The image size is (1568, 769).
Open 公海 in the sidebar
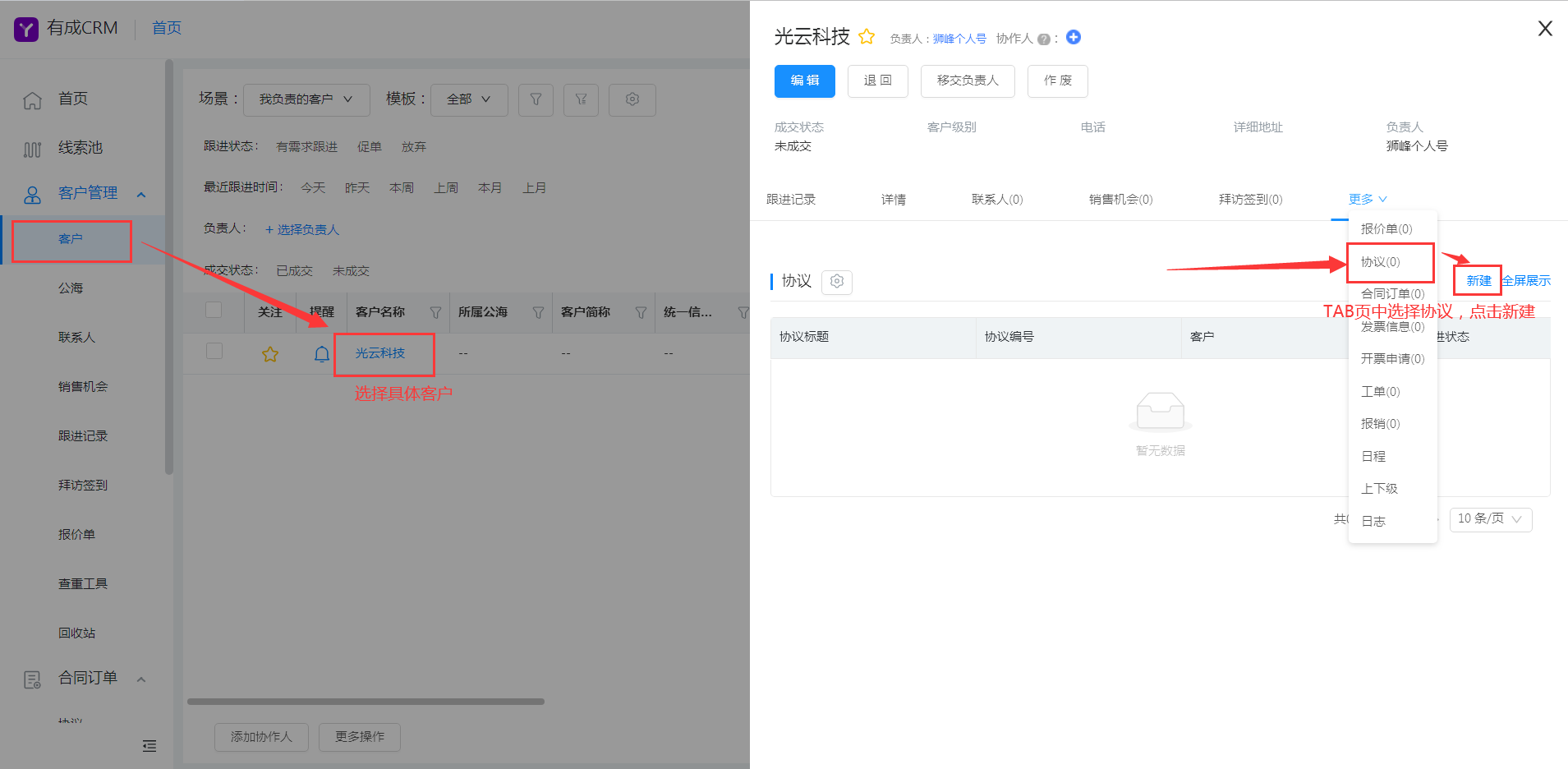(x=71, y=288)
